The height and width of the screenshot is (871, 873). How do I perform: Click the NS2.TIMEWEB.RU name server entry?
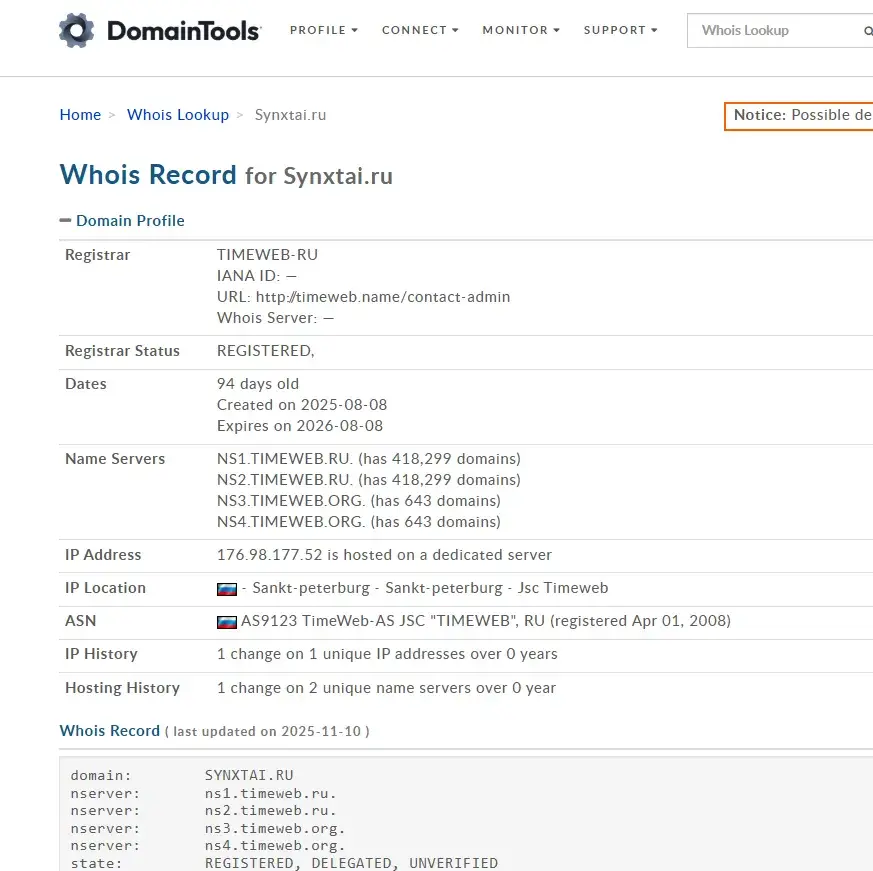[369, 480]
